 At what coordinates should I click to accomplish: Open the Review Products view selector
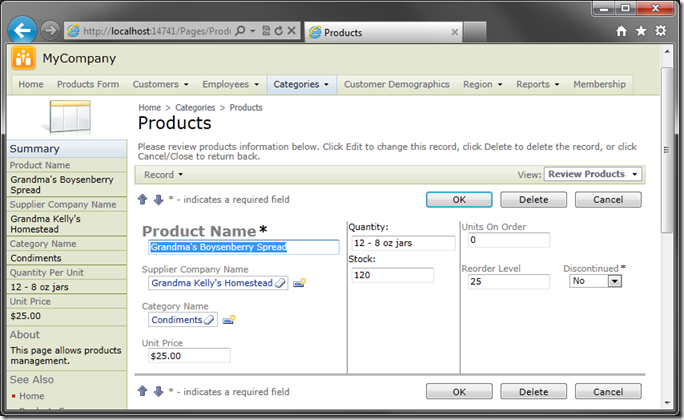(x=593, y=174)
